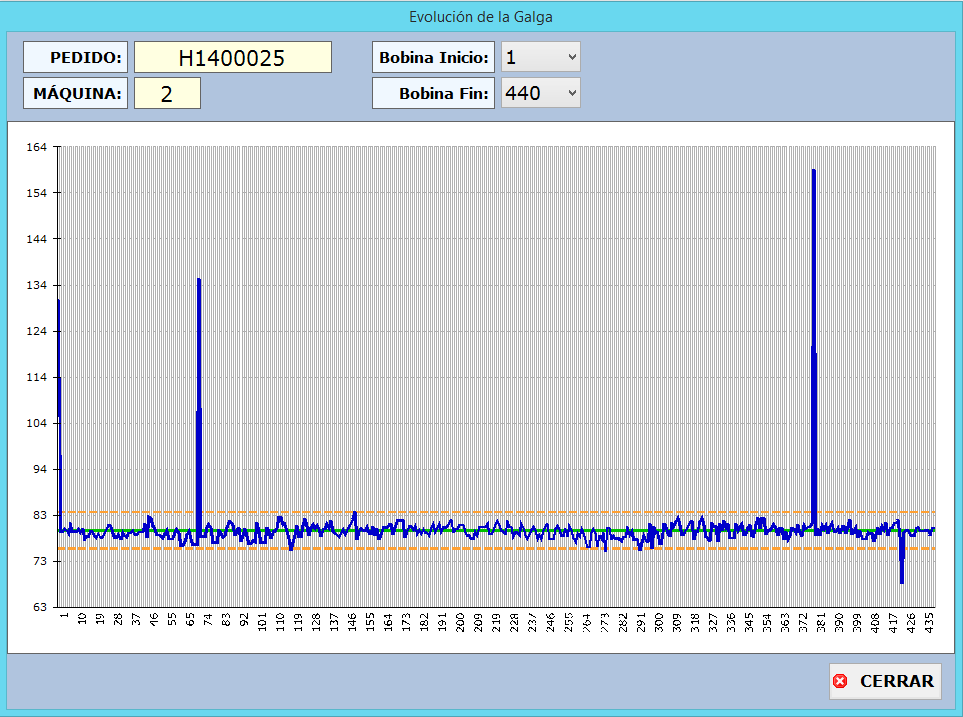Click the tallest spike peak near bobina 378

point(813,172)
